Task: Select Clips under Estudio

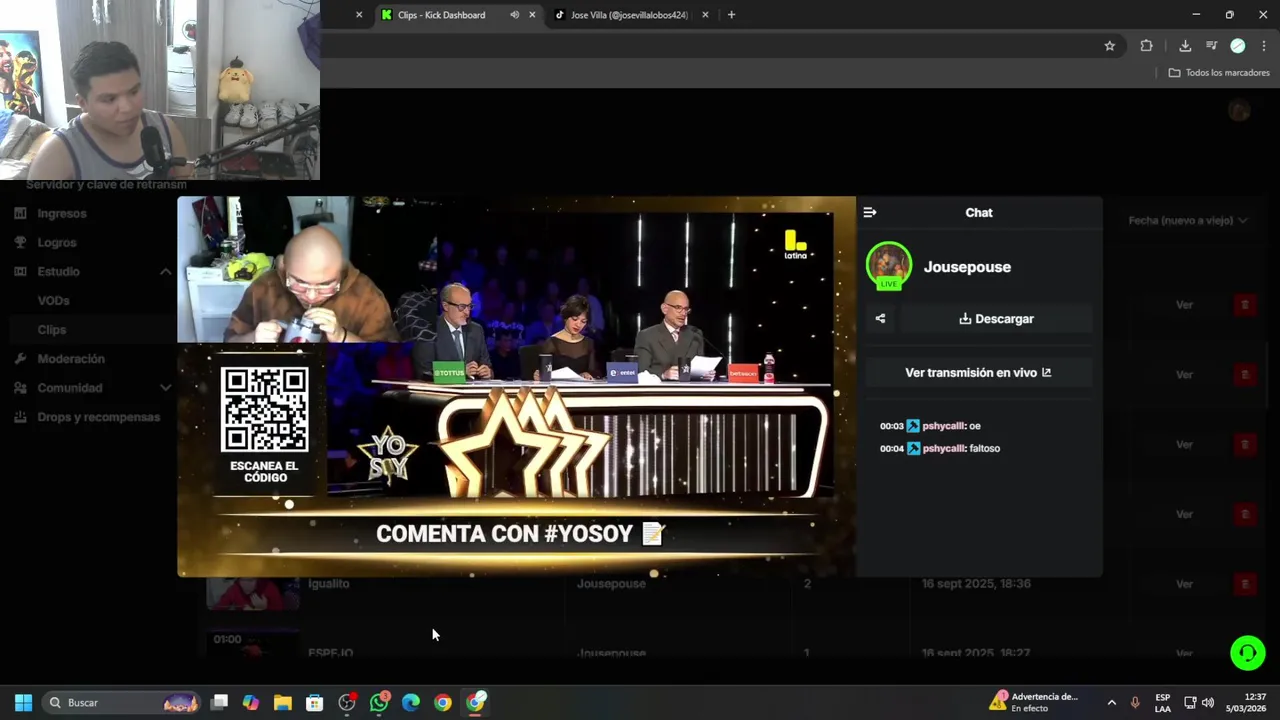Action: coord(52,329)
